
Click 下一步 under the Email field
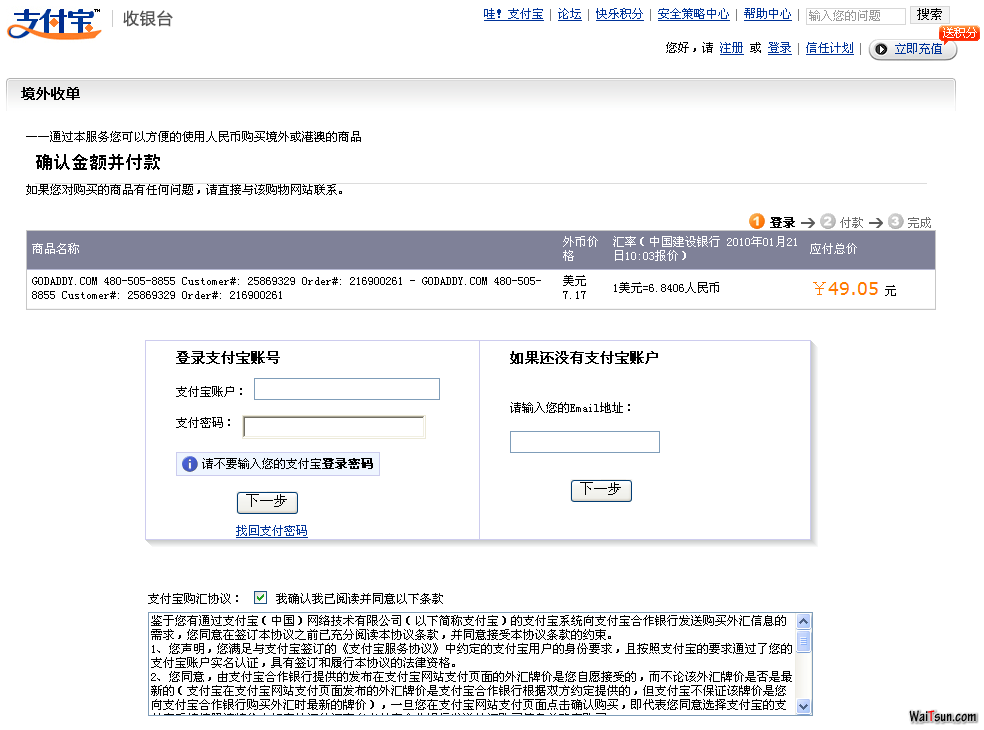(601, 490)
